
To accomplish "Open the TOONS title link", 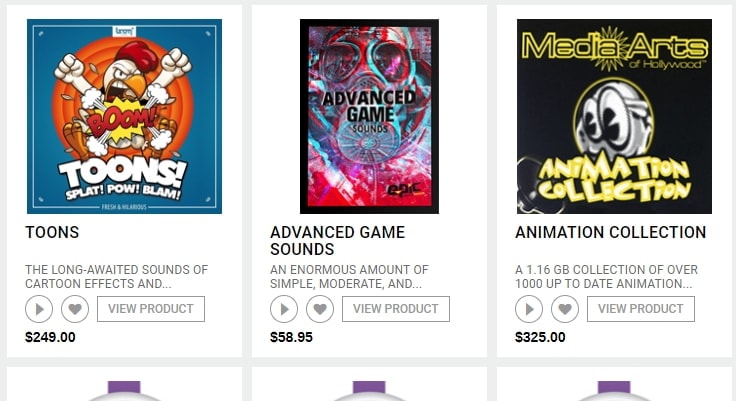I will coord(52,233).
